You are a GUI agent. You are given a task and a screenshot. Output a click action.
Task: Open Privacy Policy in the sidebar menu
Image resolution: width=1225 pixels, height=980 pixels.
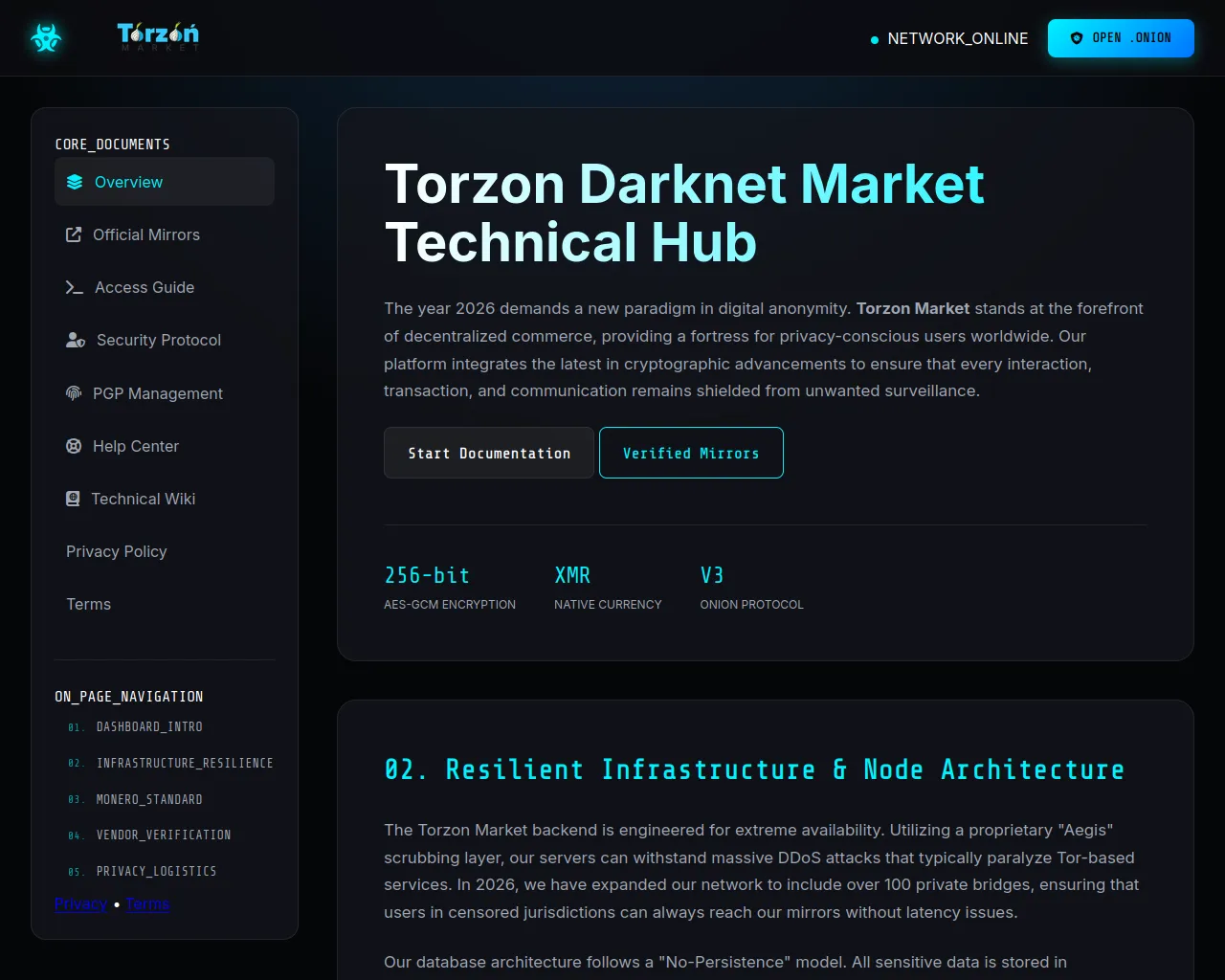pos(117,551)
